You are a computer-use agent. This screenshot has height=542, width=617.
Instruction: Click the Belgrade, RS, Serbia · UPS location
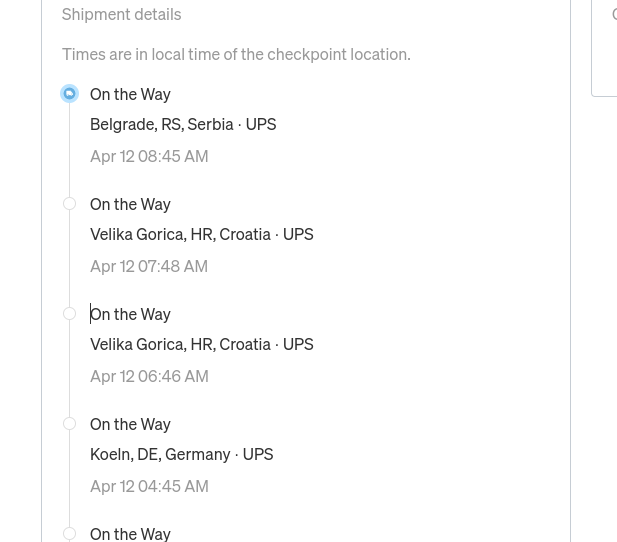pos(183,124)
